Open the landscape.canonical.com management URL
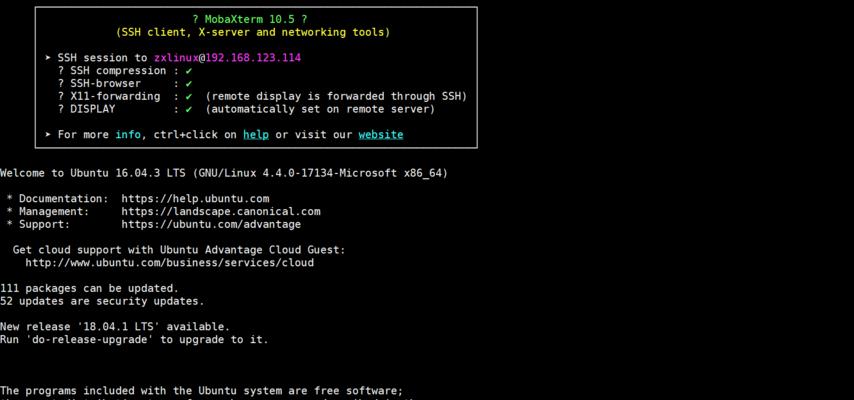 [221, 211]
